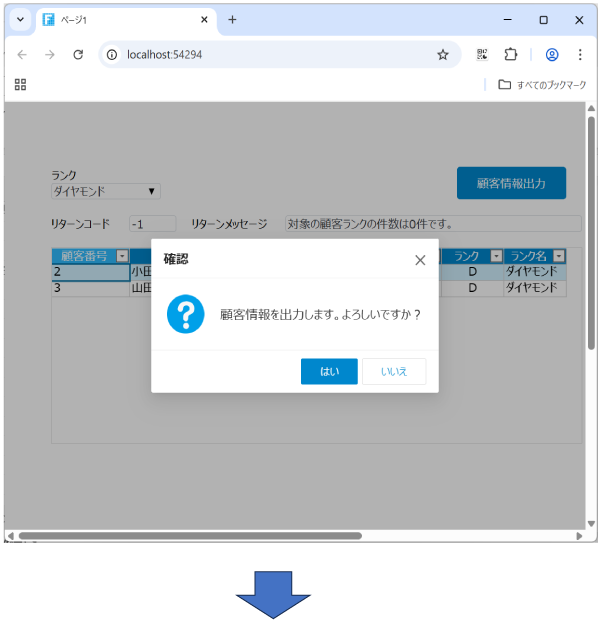Open the すべてのブックマーク folder
Viewport: 600px width, 623px height.
pyautogui.click(x=542, y=85)
